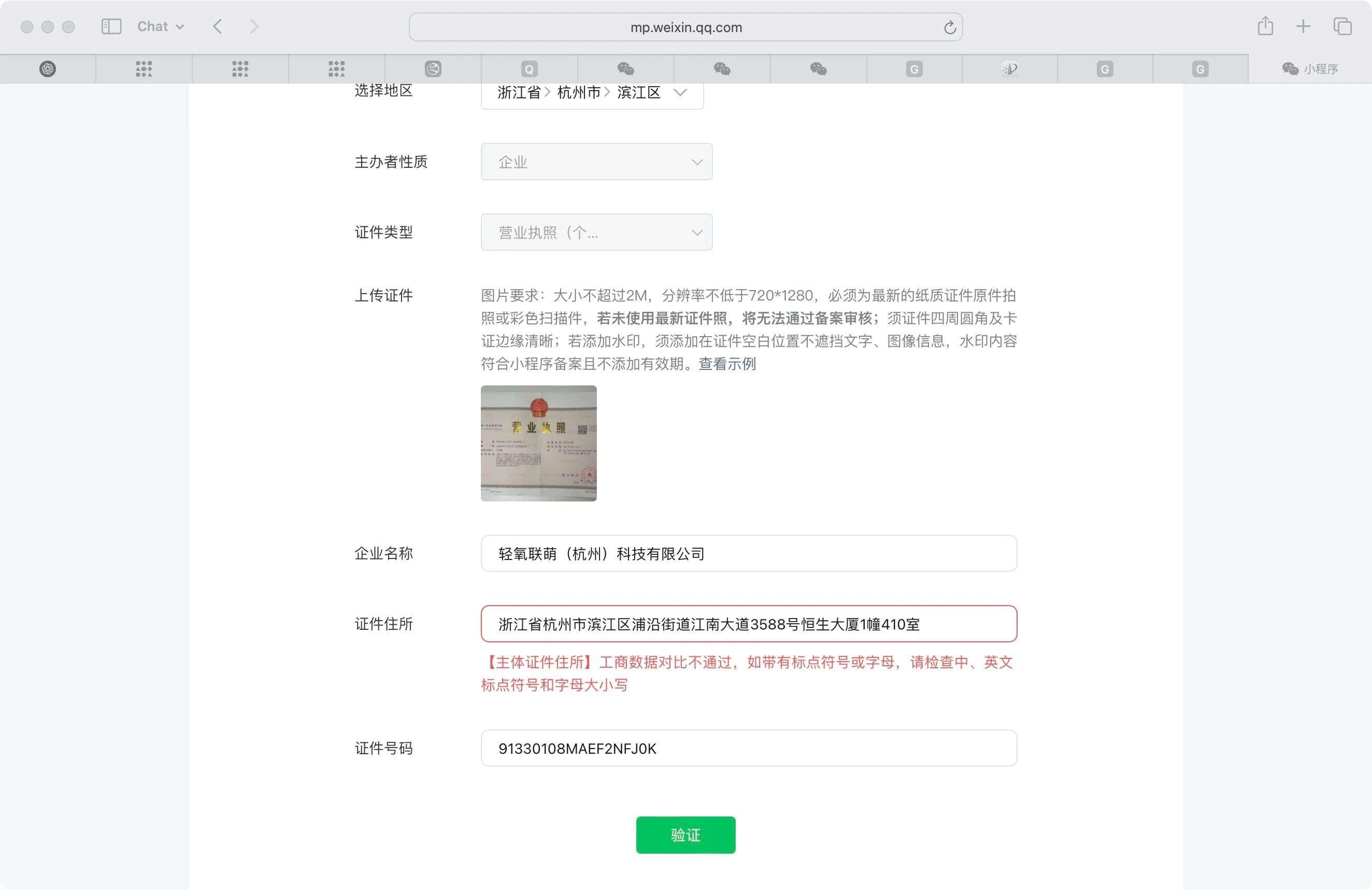This screenshot has height=890, width=1372.
Task: Click the uploaded business license thumbnail
Action: pyautogui.click(x=538, y=443)
